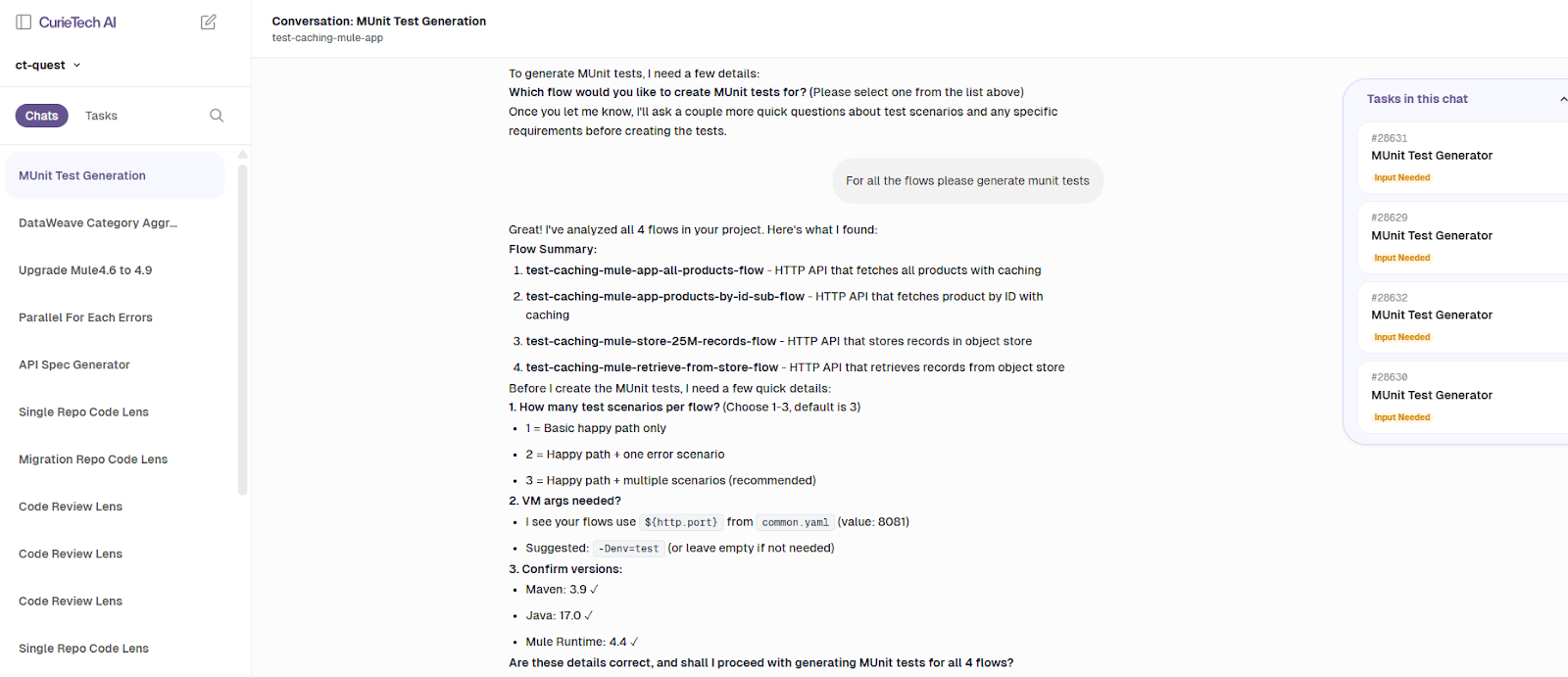The image size is (1568, 677).
Task: Open search with the magnifier icon
Action: (216, 115)
